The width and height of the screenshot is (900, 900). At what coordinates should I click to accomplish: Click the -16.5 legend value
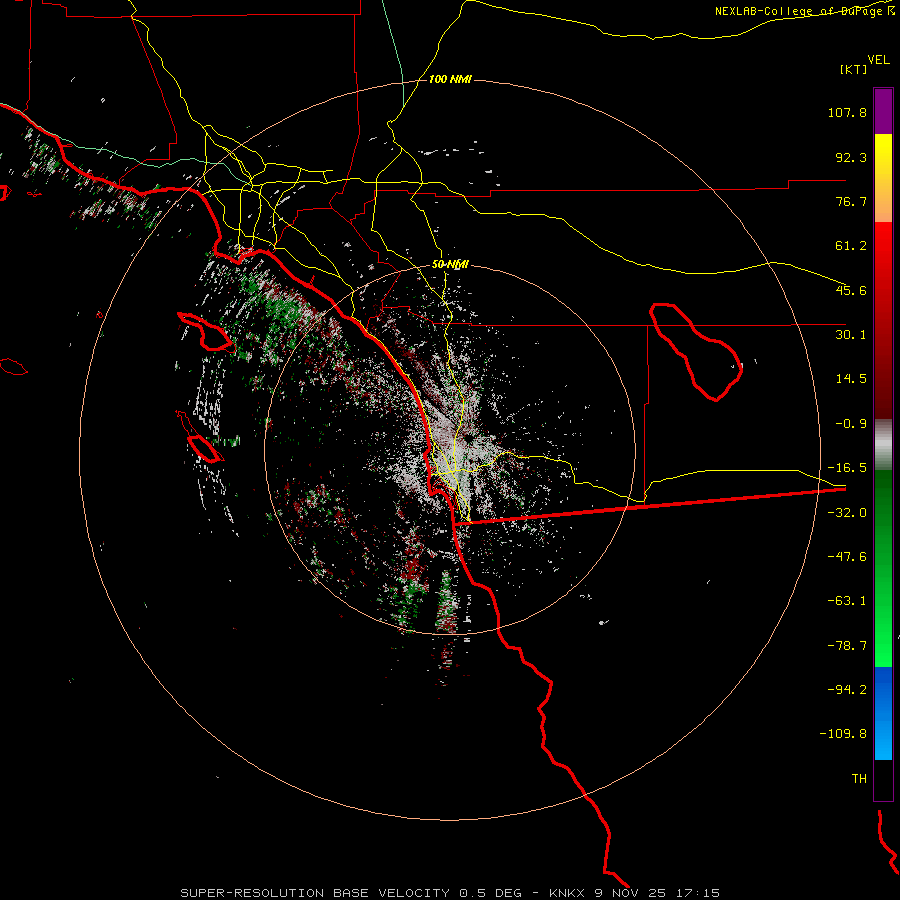point(847,468)
